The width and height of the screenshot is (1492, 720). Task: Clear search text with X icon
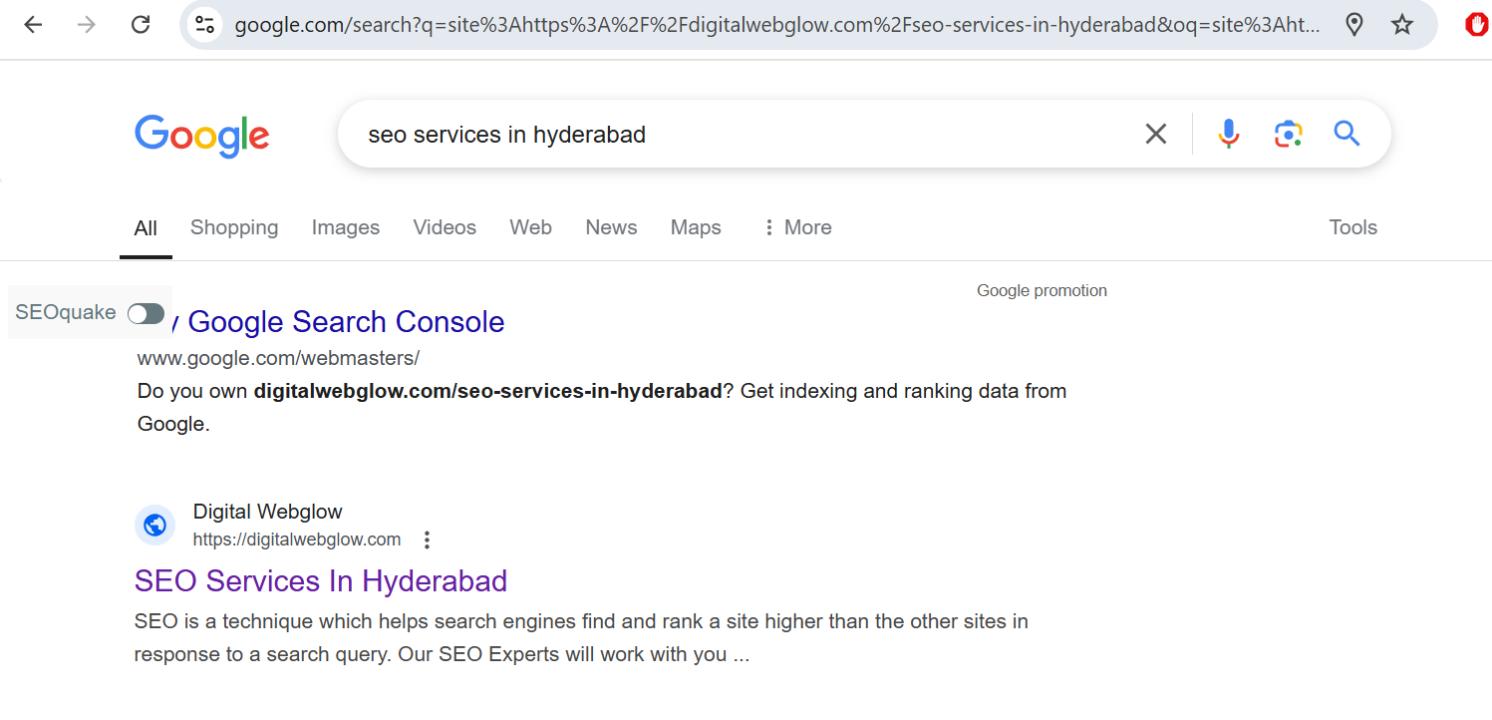pyautogui.click(x=1155, y=134)
